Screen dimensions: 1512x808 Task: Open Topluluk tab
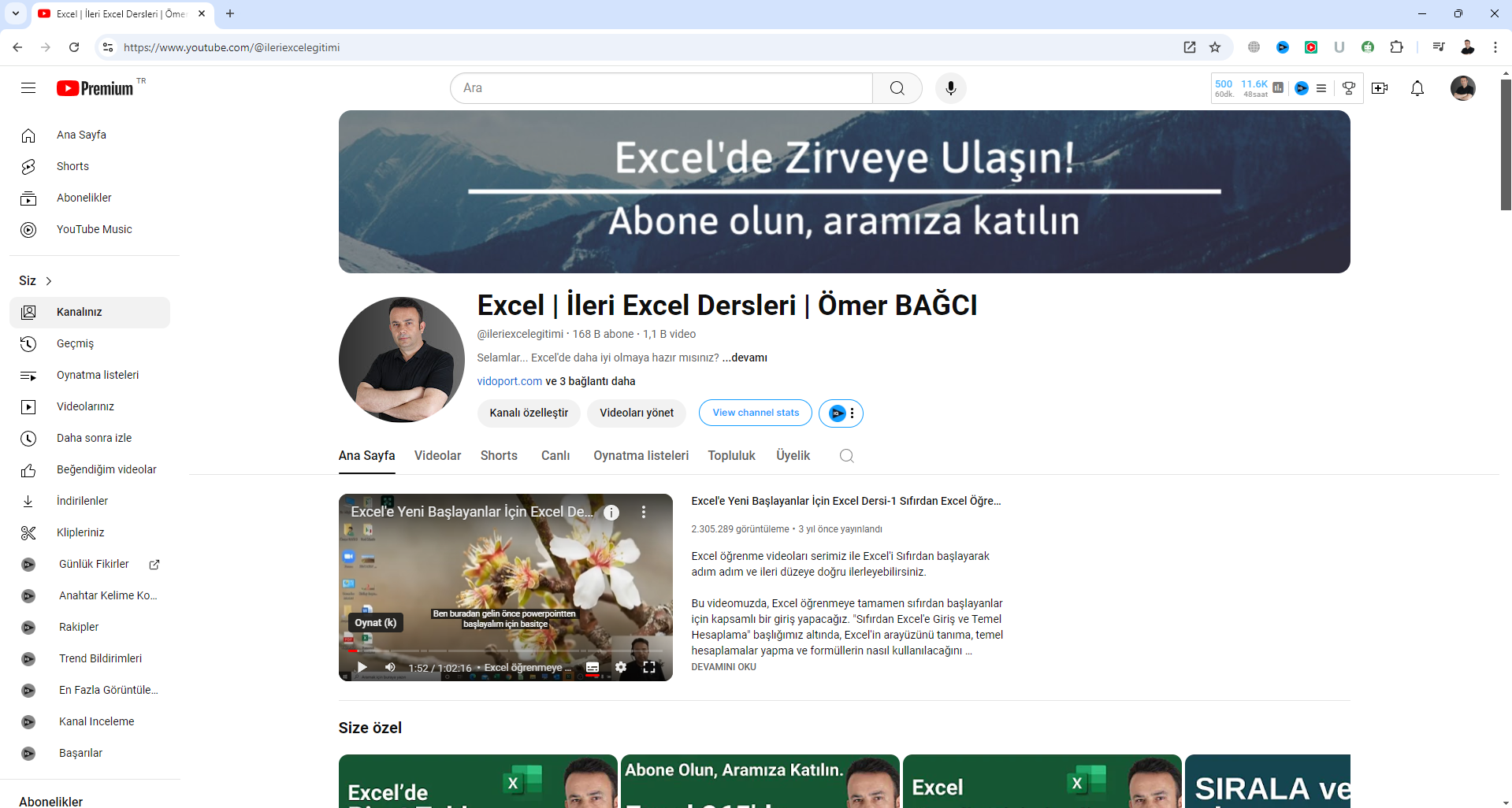[x=731, y=456]
